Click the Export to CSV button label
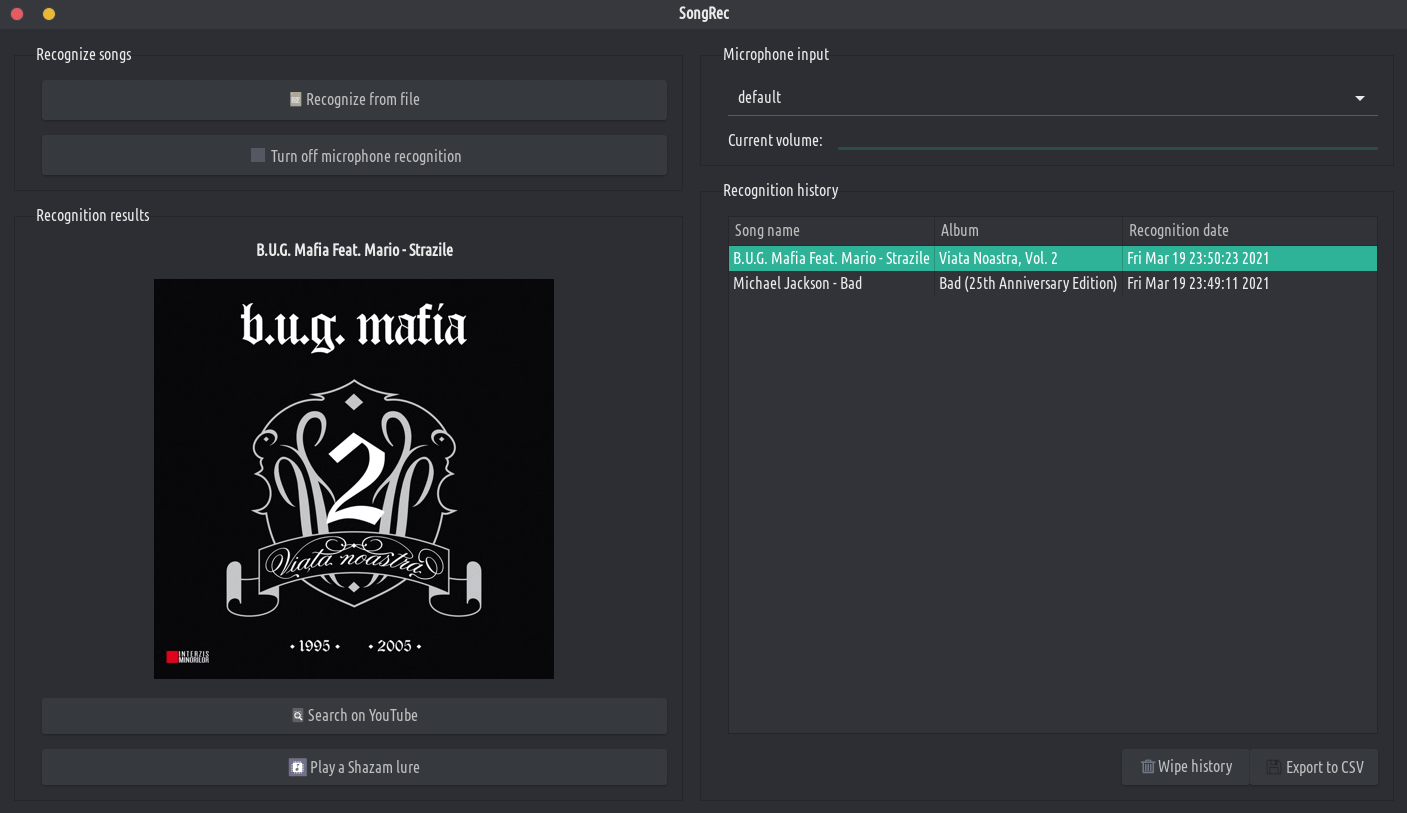This screenshot has height=813, width=1407. pyautogui.click(x=1325, y=768)
